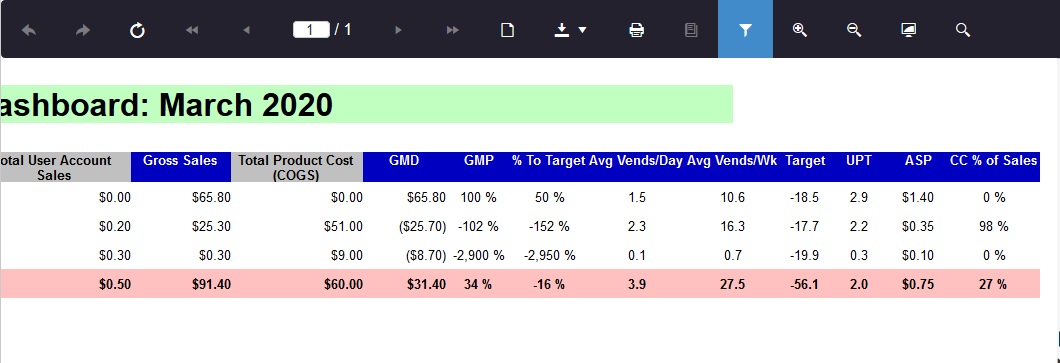Screen dimensions: 1060x363
Task: Click the Total Product Cost (COGS) header
Action: pyautogui.click(x=297, y=167)
